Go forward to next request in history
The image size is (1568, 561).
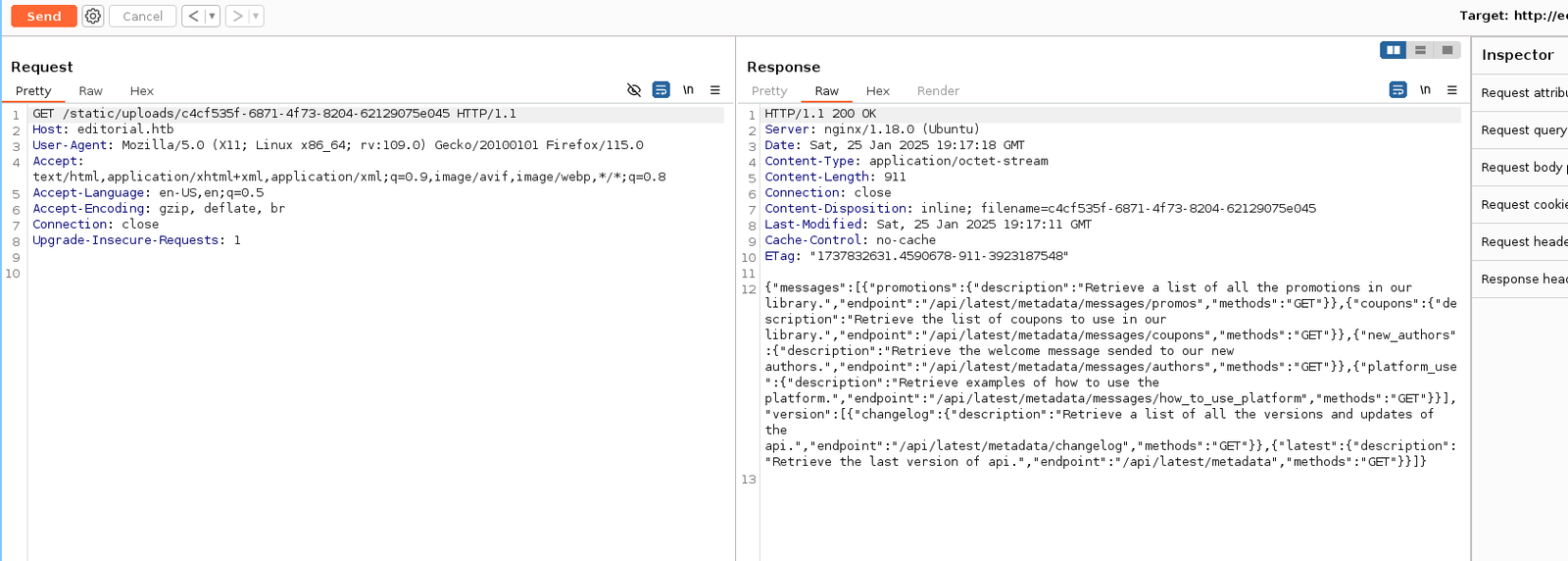[237, 16]
